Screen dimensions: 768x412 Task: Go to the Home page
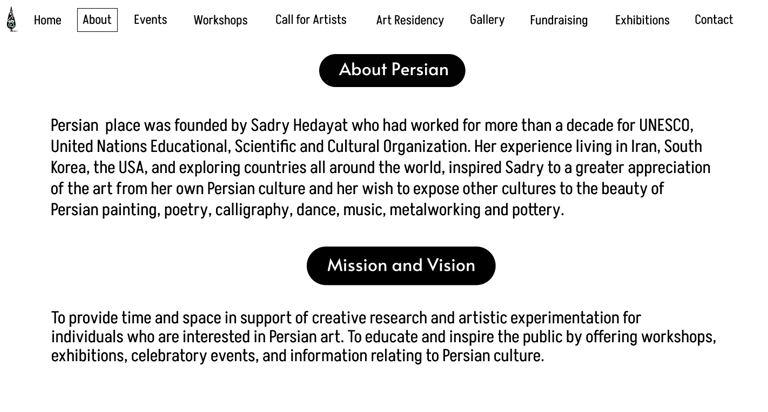(47, 20)
